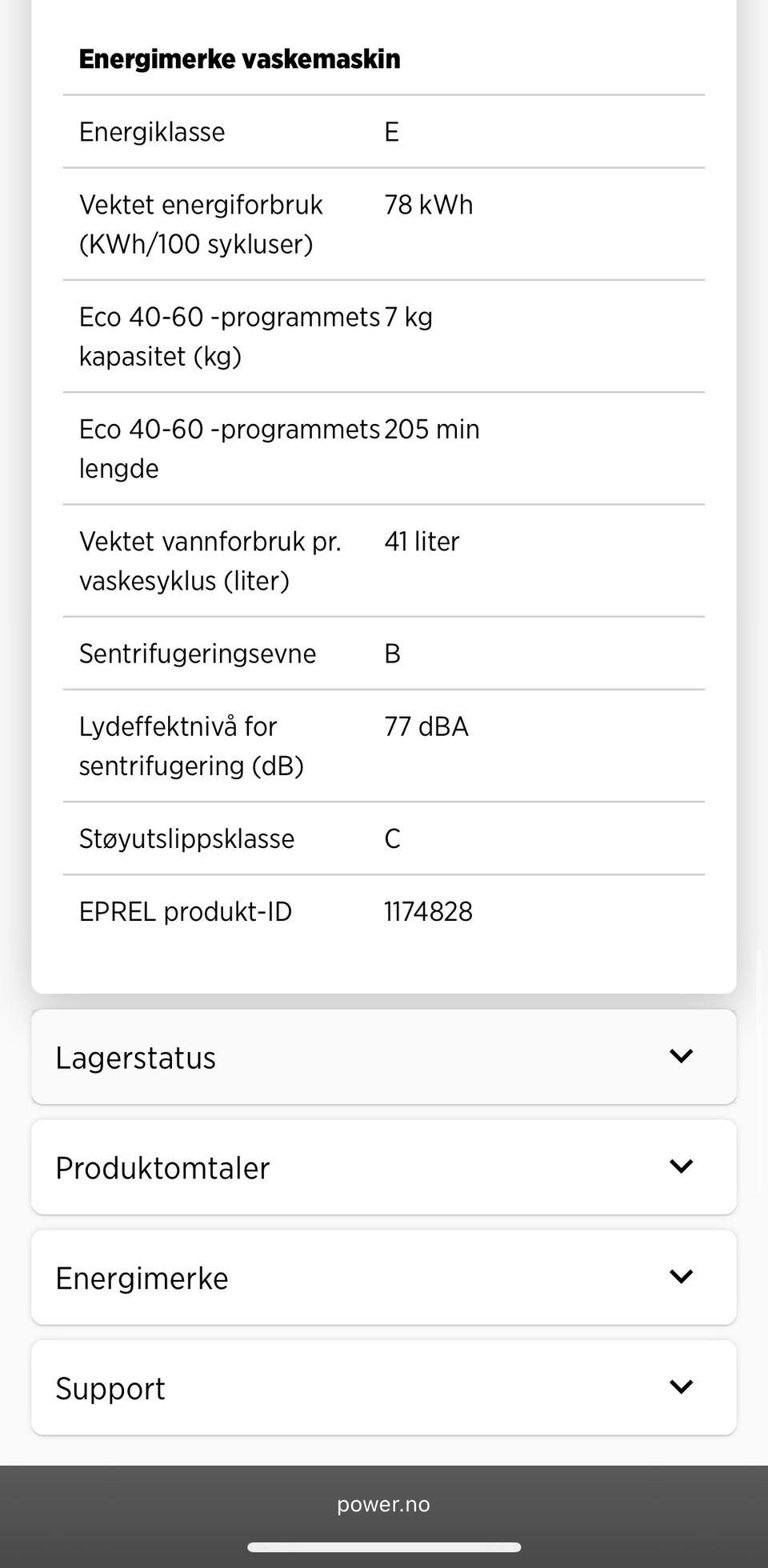Expand the Support chevron arrow
Image resolution: width=768 pixels, height=1568 pixels.
coord(680,1387)
